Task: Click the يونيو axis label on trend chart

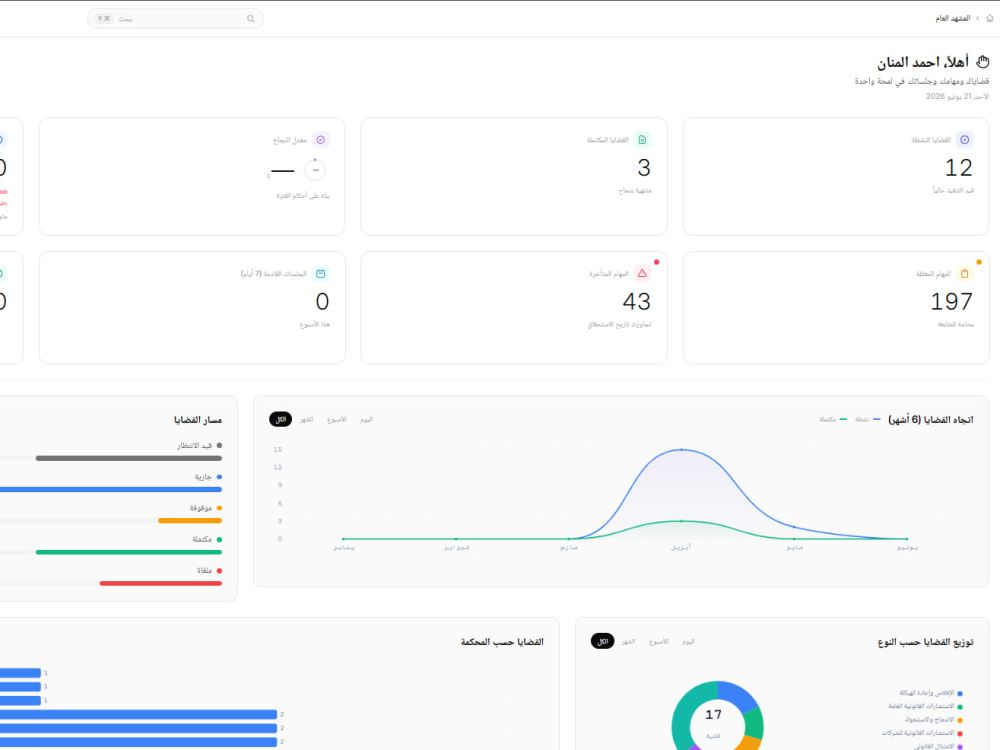Action: tap(907, 547)
